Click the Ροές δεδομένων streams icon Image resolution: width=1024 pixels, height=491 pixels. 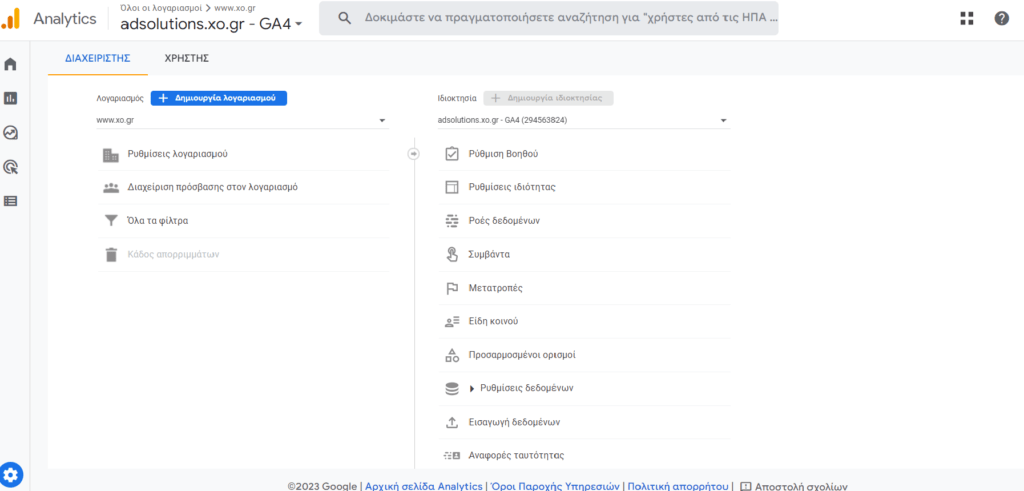(452, 221)
